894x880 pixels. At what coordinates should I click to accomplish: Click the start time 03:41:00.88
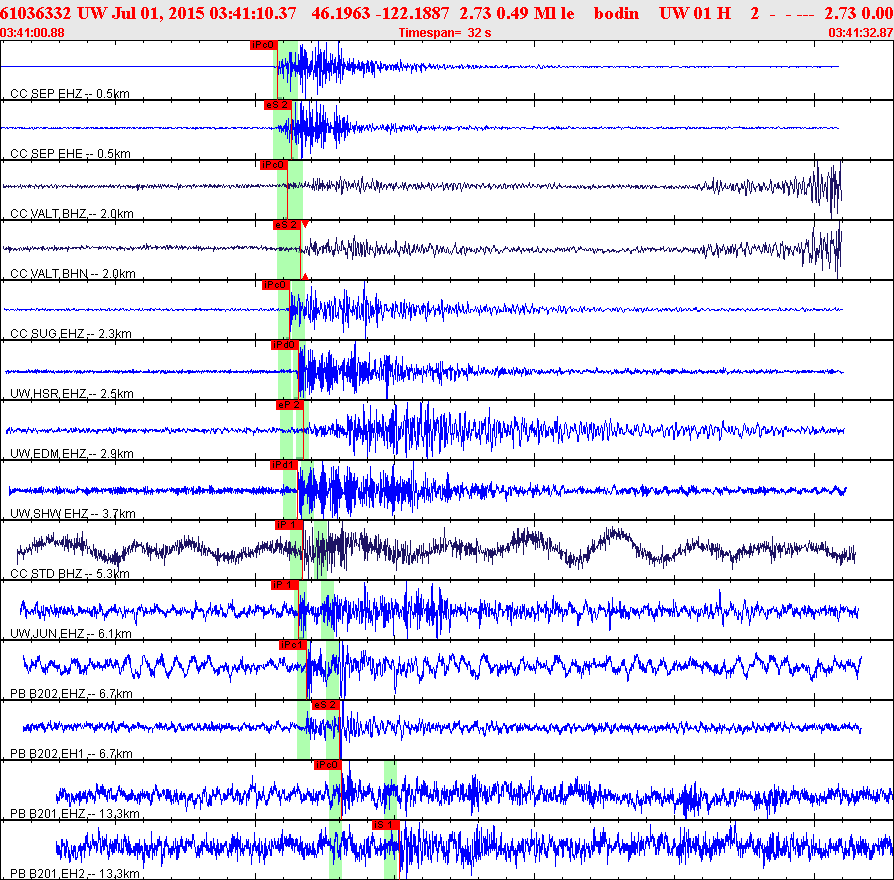[32, 33]
